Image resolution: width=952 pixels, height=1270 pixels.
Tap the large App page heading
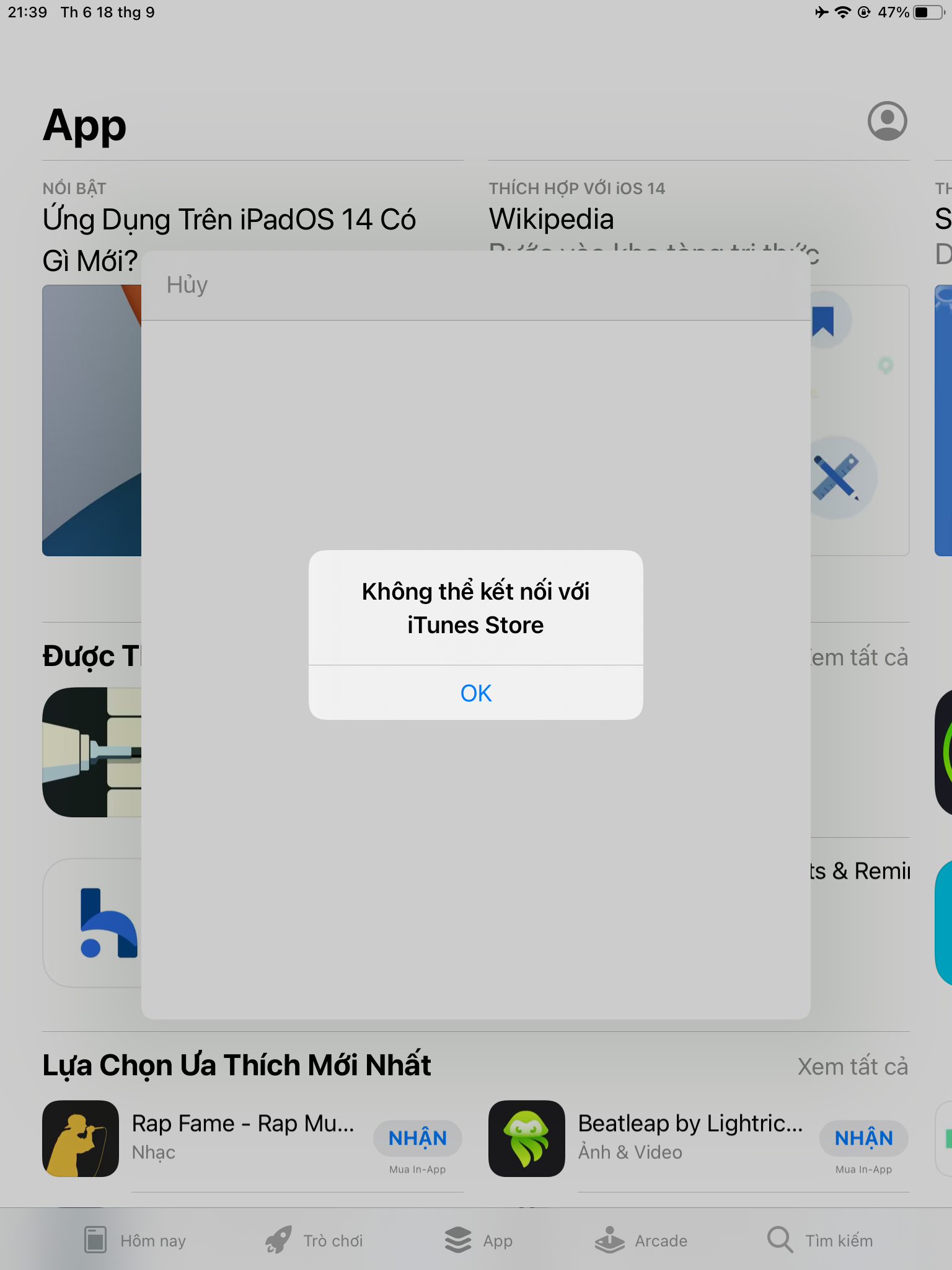point(84,126)
